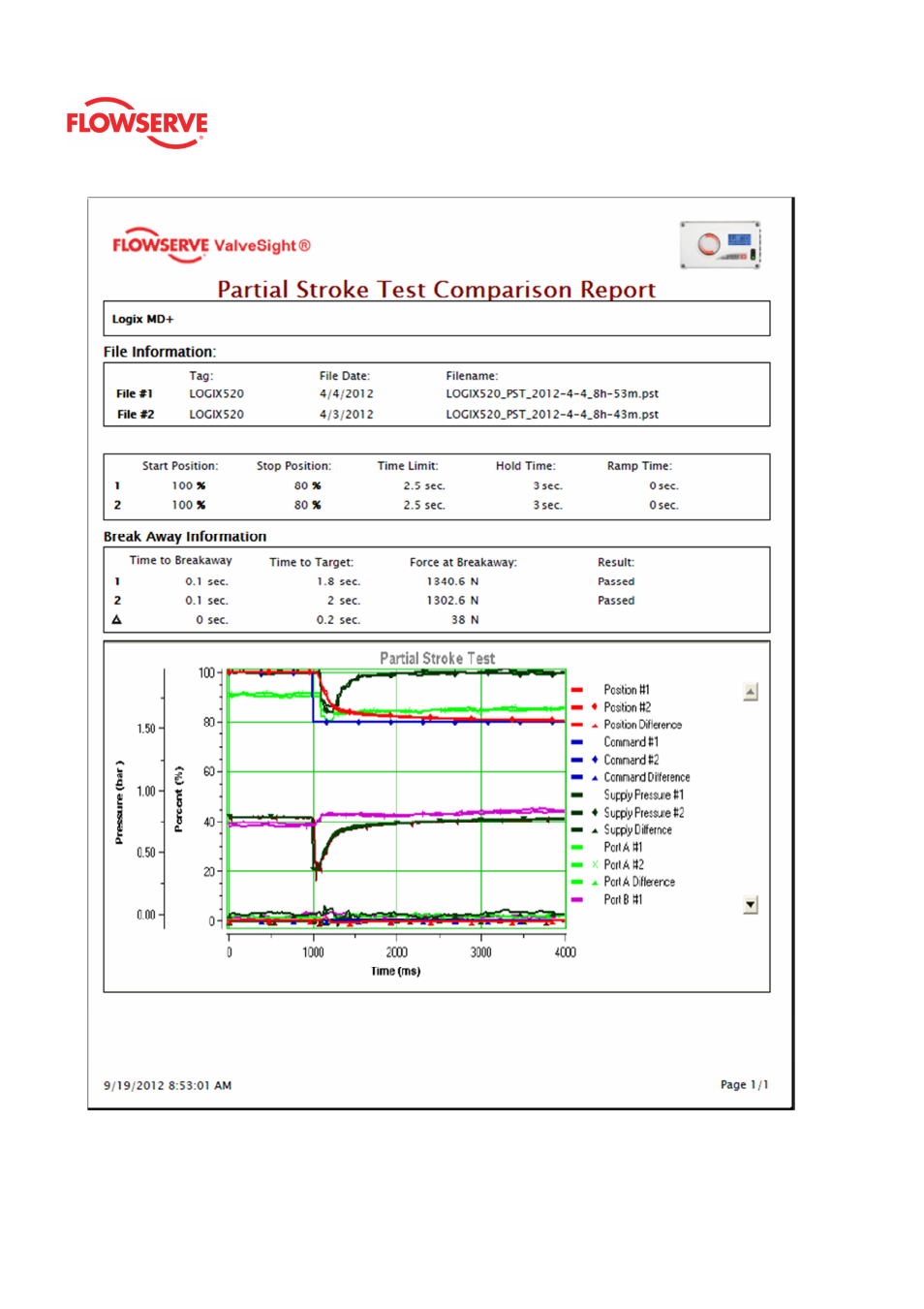
Task: Click the Force at Breakaway column header
Action: [463, 562]
